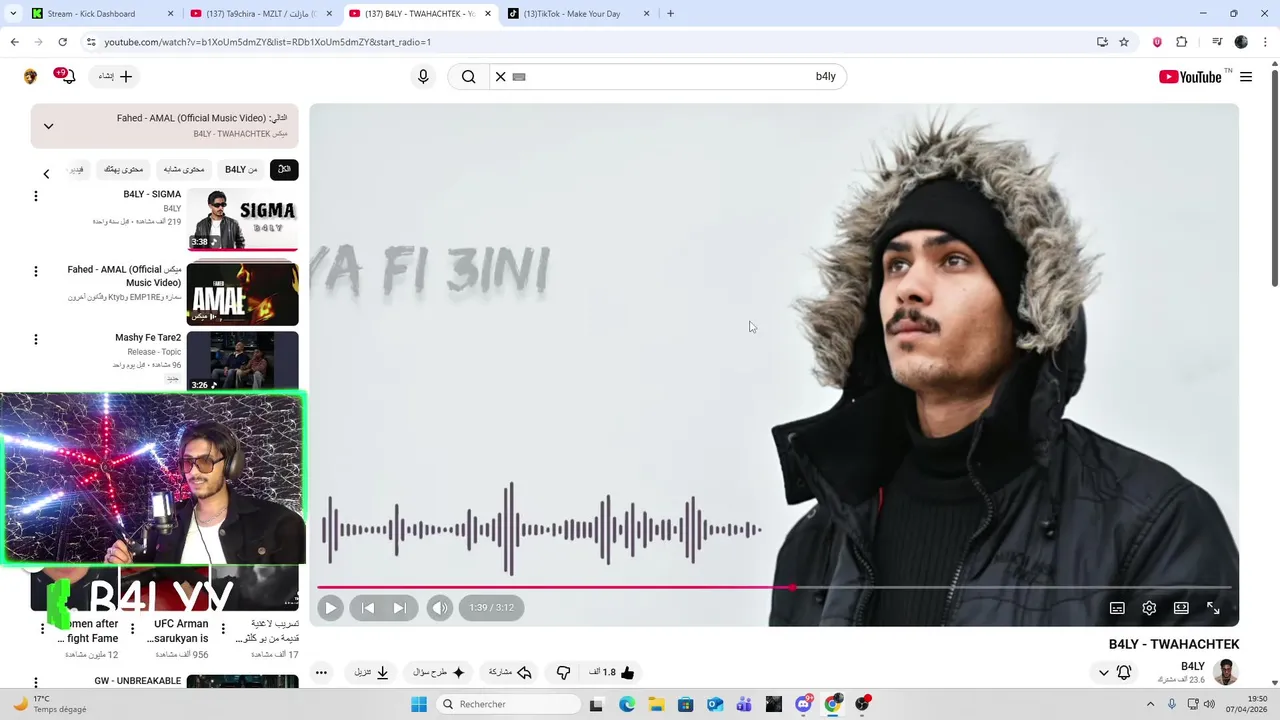This screenshot has height=720, width=1280.
Task: Share the video using the share button
Action: pyautogui.click(x=510, y=672)
